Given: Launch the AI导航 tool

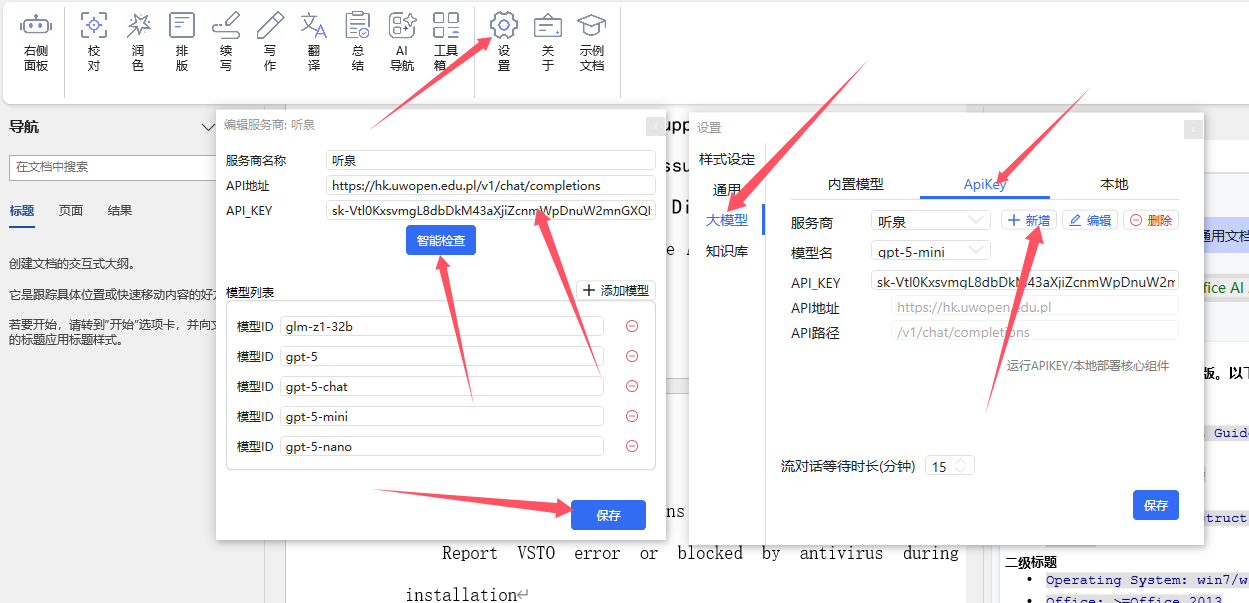Looking at the screenshot, I should click(x=402, y=43).
